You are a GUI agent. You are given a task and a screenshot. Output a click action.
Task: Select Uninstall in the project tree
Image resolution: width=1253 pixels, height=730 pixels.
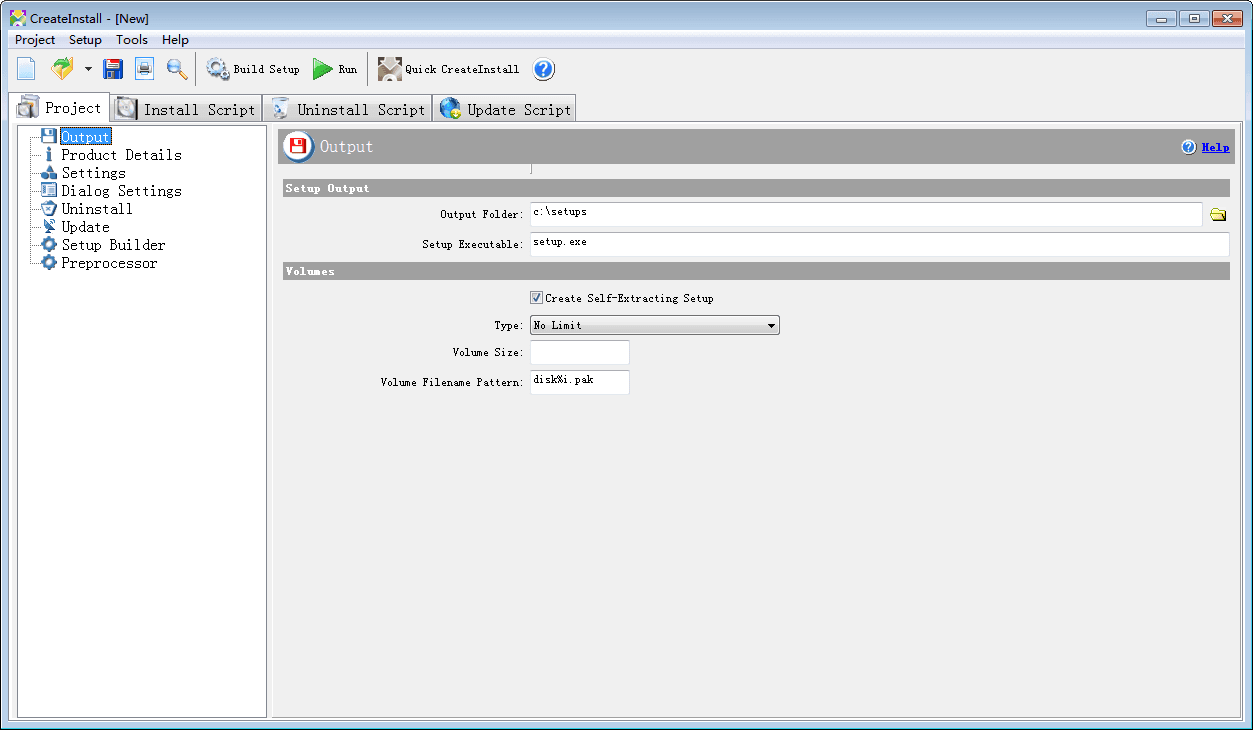(96, 209)
